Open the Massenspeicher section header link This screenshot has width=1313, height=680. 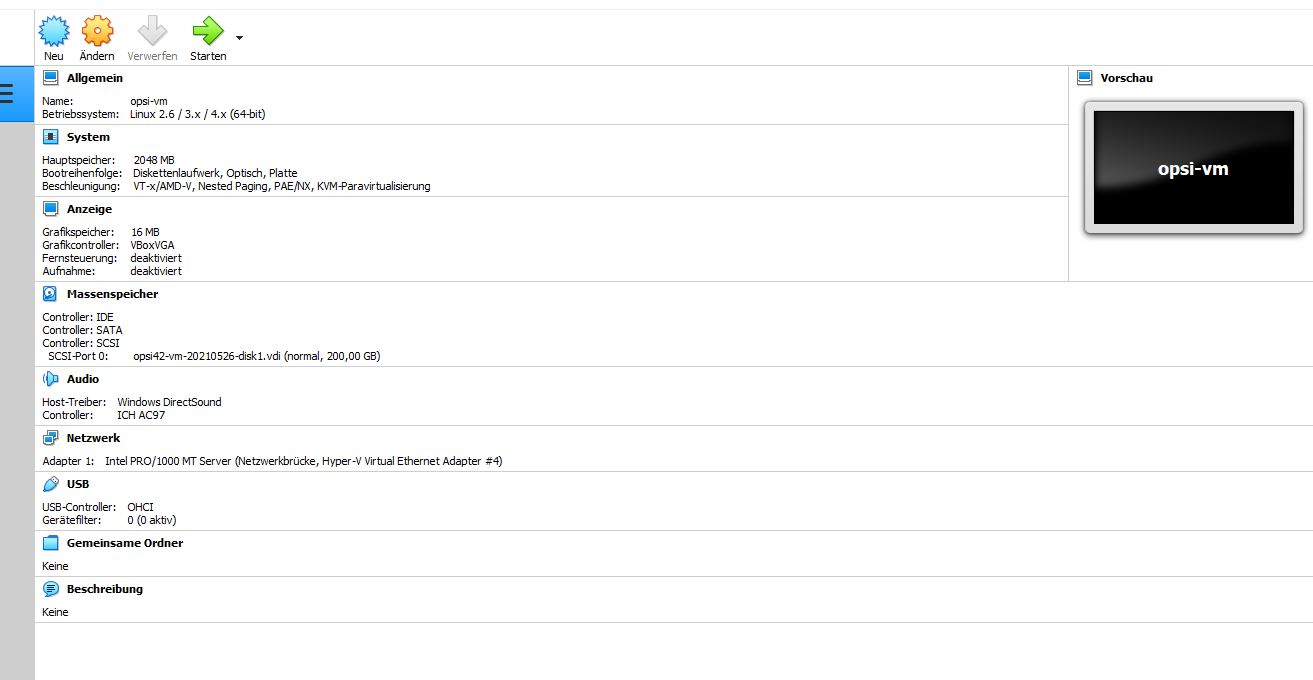pos(112,294)
